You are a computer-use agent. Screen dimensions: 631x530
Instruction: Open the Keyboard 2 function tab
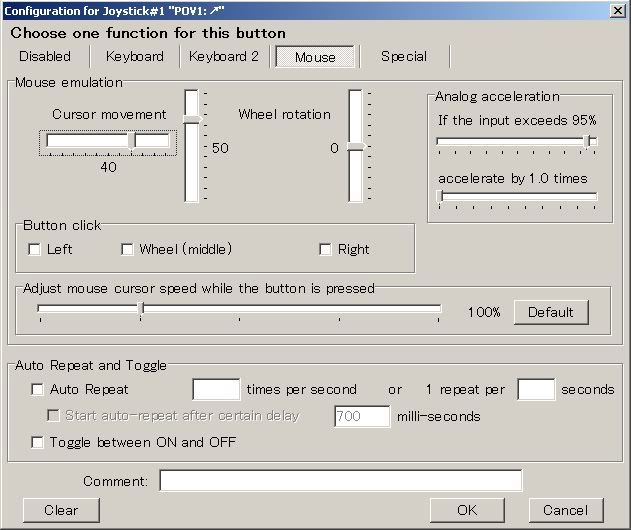coord(224,56)
